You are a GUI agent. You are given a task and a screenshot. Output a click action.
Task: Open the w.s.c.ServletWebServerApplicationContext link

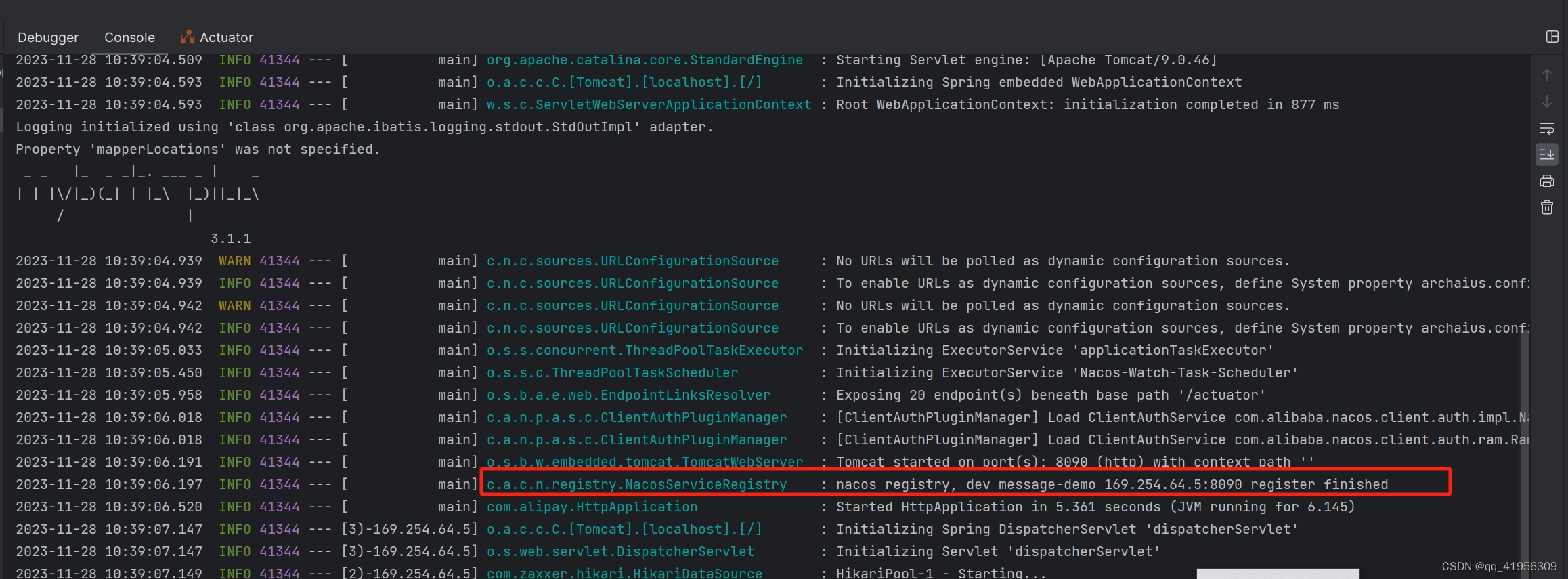pyautogui.click(x=649, y=104)
